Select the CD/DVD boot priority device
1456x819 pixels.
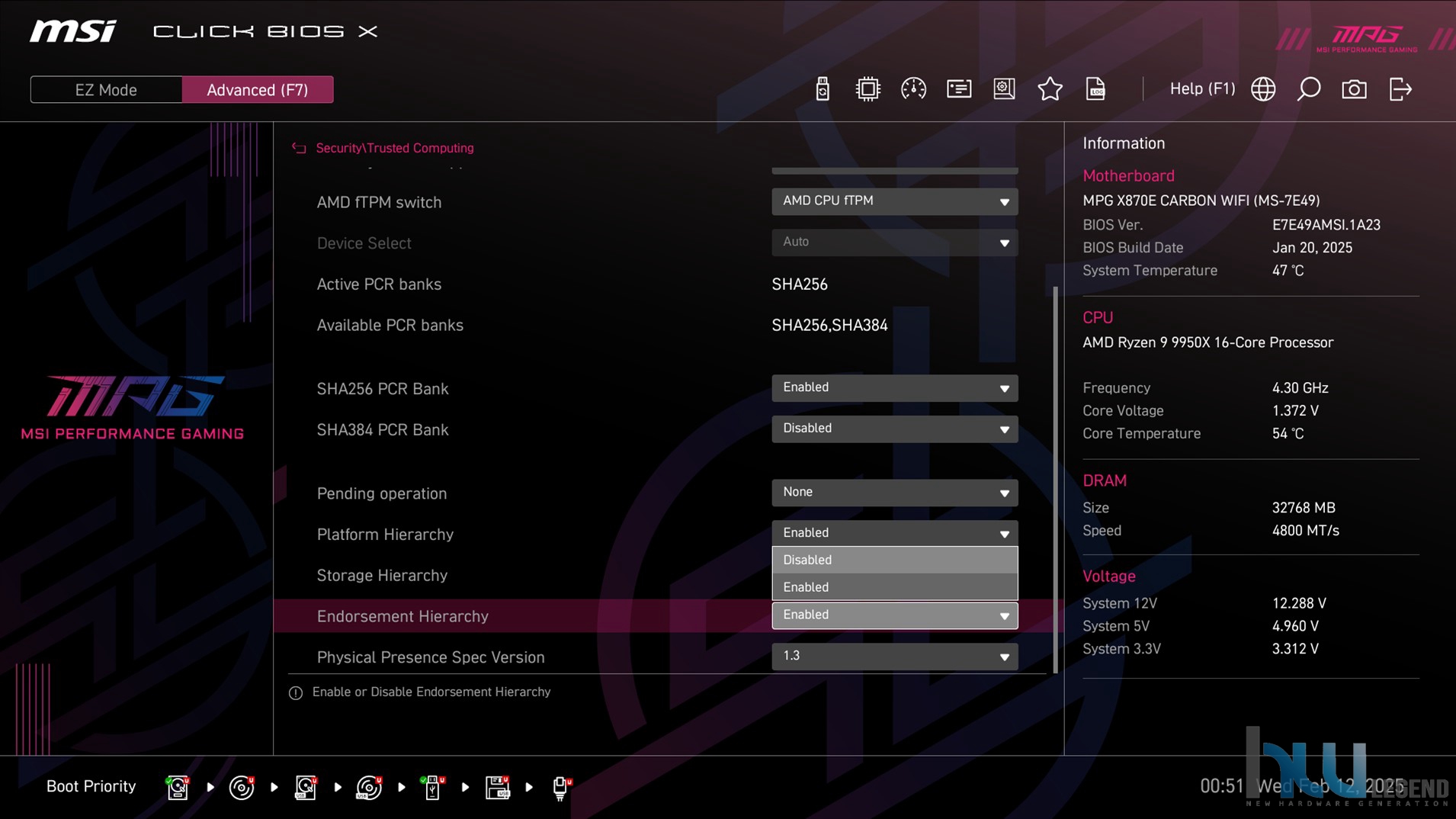tap(242, 787)
